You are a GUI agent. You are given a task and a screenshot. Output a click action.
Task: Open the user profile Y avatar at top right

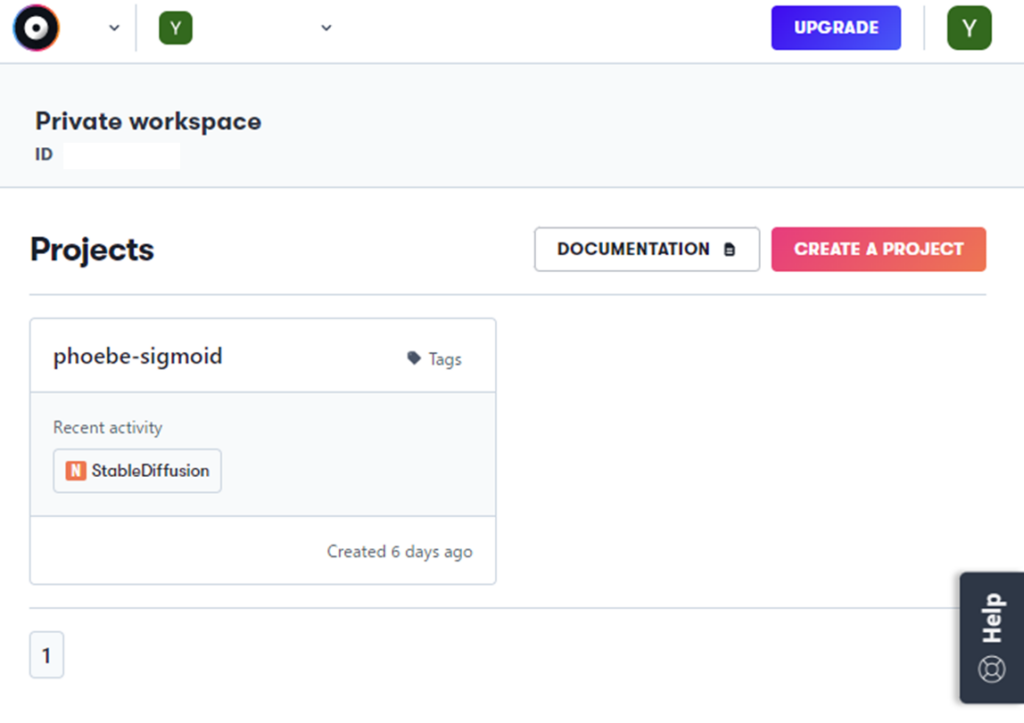click(x=969, y=28)
